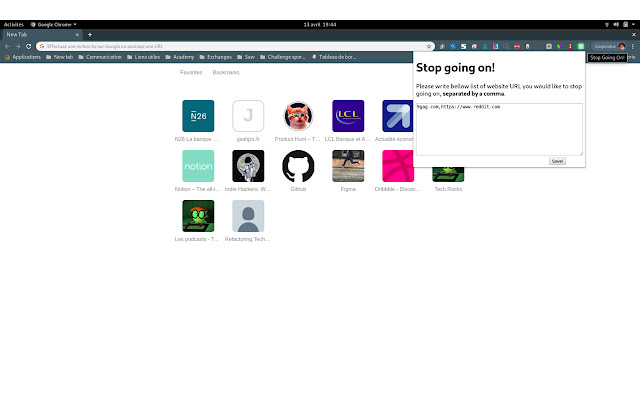Open the LCL Banque shortcut tile
Image resolution: width=640 pixels, height=400 pixels.
(x=348, y=116)
